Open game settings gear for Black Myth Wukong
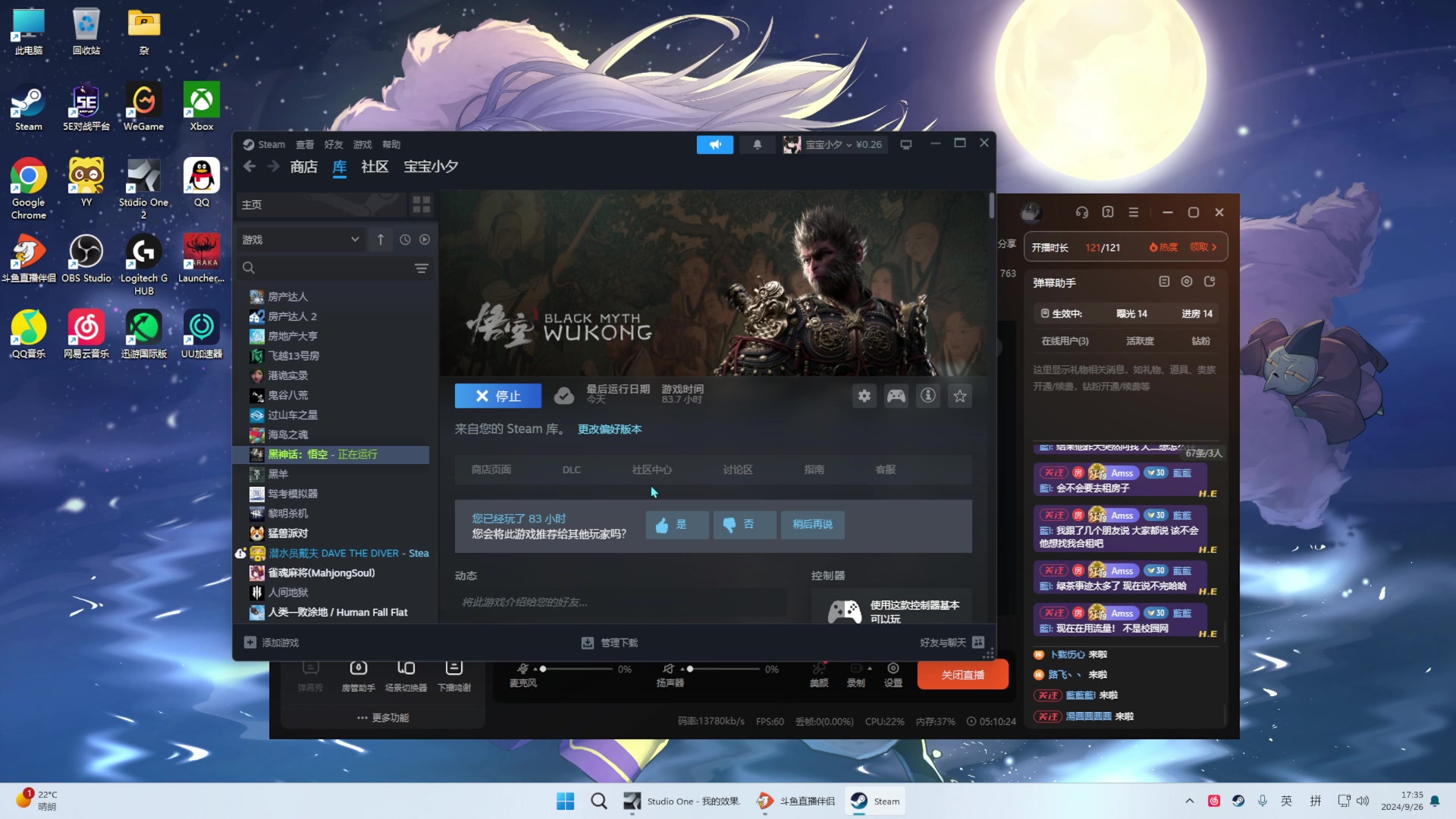1456x819 pixels. click(x=864, y=396)
